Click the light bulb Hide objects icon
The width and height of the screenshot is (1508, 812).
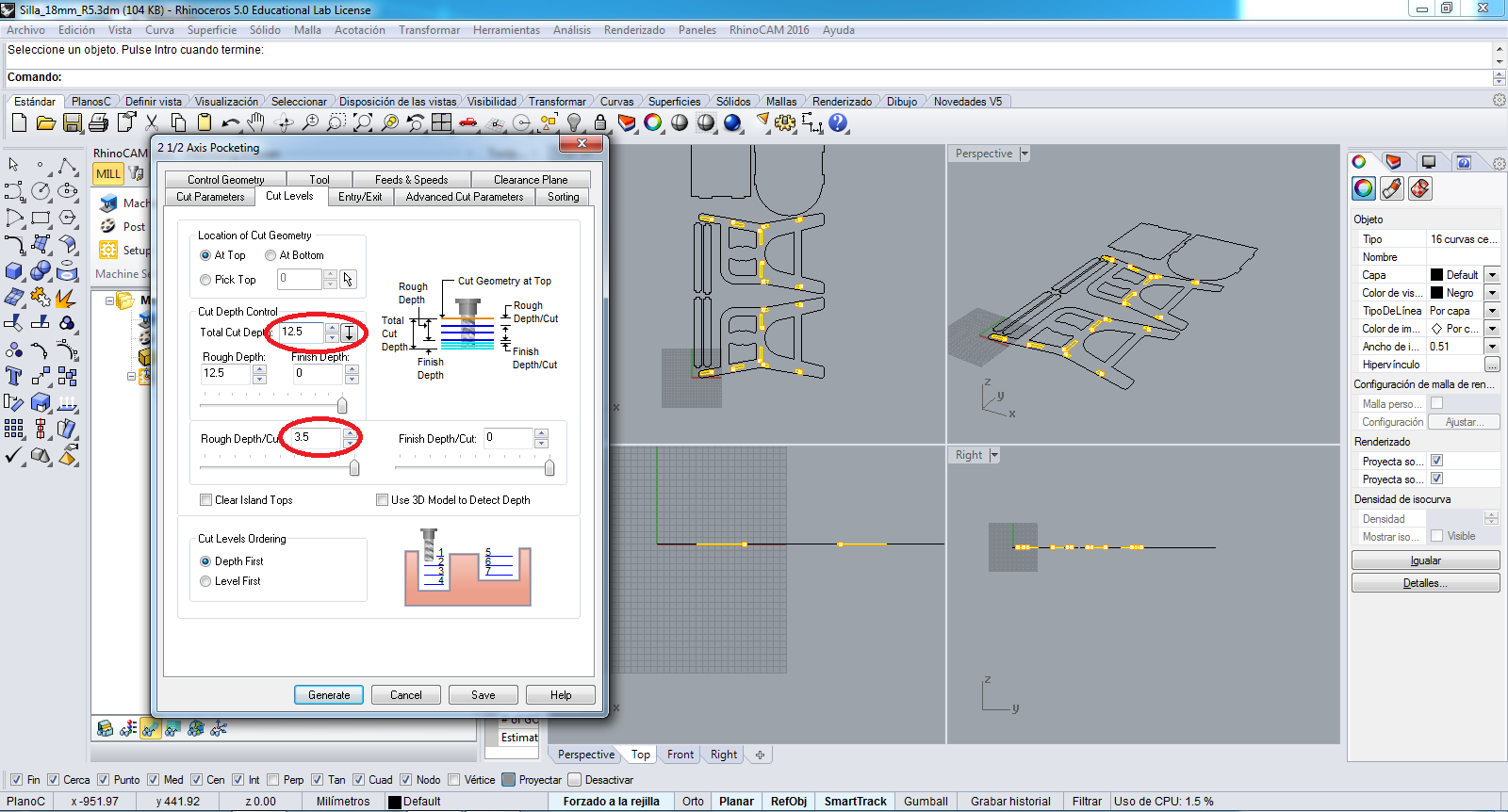coord(574,122)
